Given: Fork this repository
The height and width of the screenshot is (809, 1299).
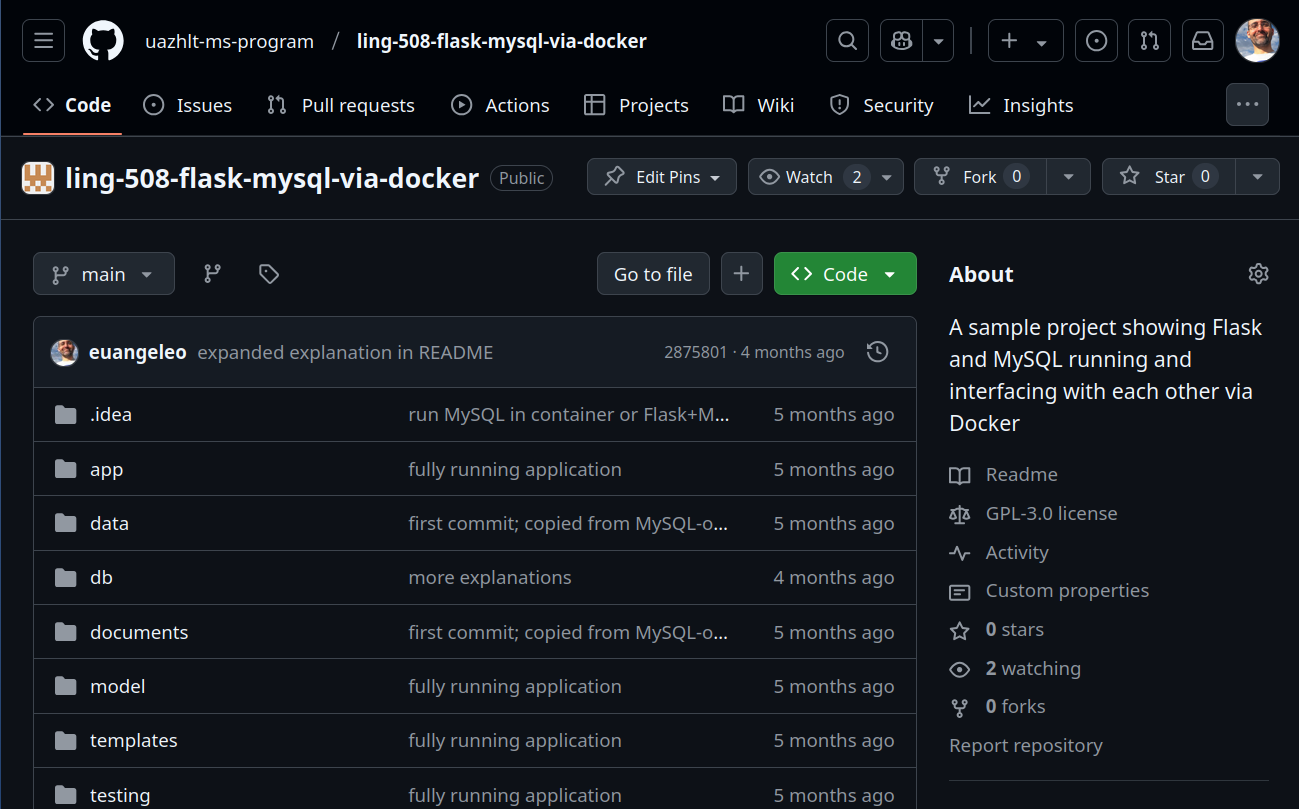Looking at the screenshot, I should [x=980, y=177].
